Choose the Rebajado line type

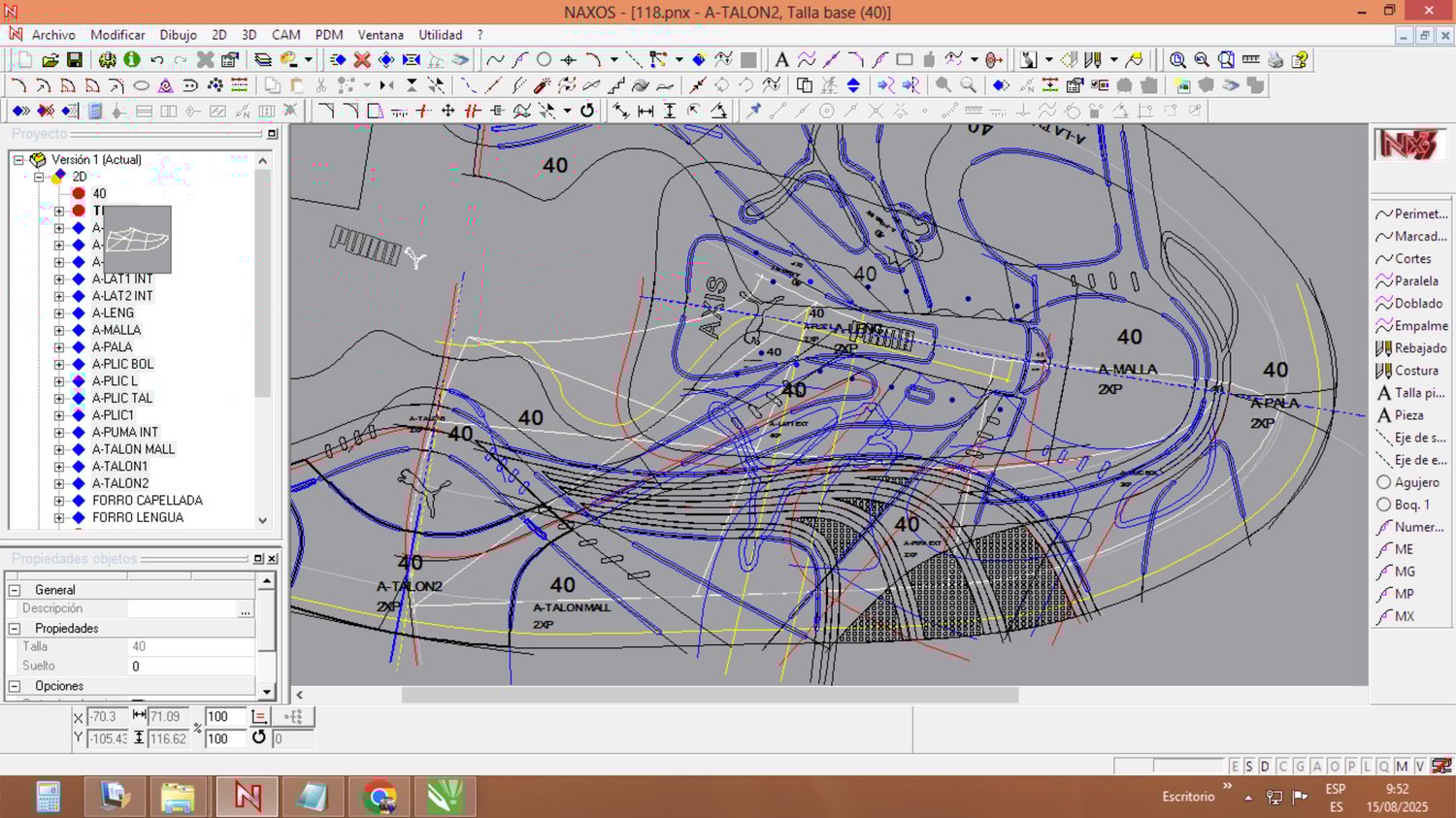pos(1419,348)
